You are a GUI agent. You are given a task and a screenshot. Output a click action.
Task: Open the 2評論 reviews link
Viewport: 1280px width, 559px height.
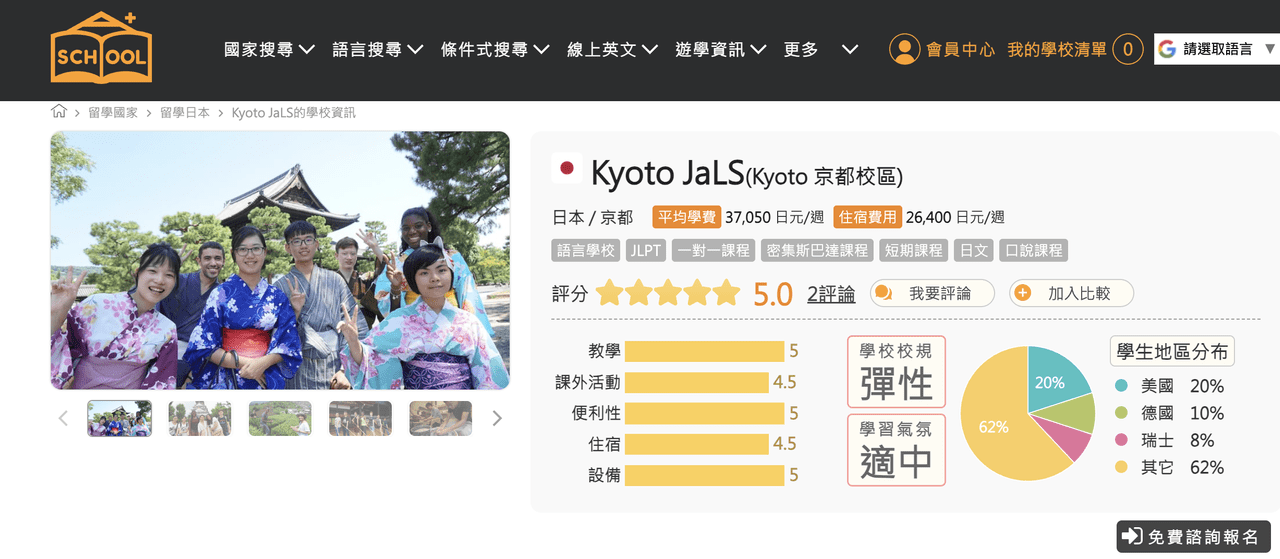click(831, 294)
